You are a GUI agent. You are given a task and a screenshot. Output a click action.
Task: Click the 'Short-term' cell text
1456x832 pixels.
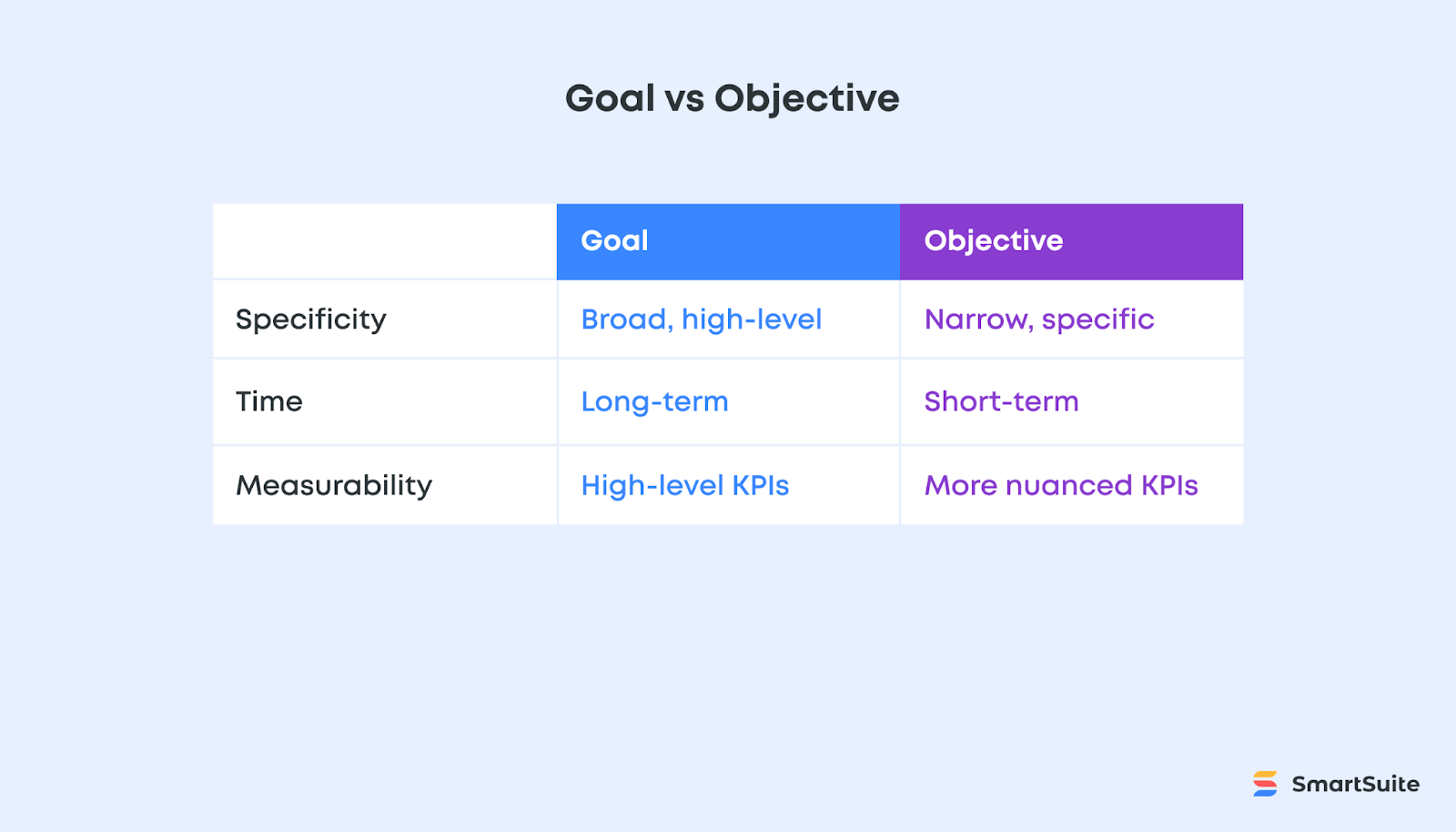tap(1001, 401)
